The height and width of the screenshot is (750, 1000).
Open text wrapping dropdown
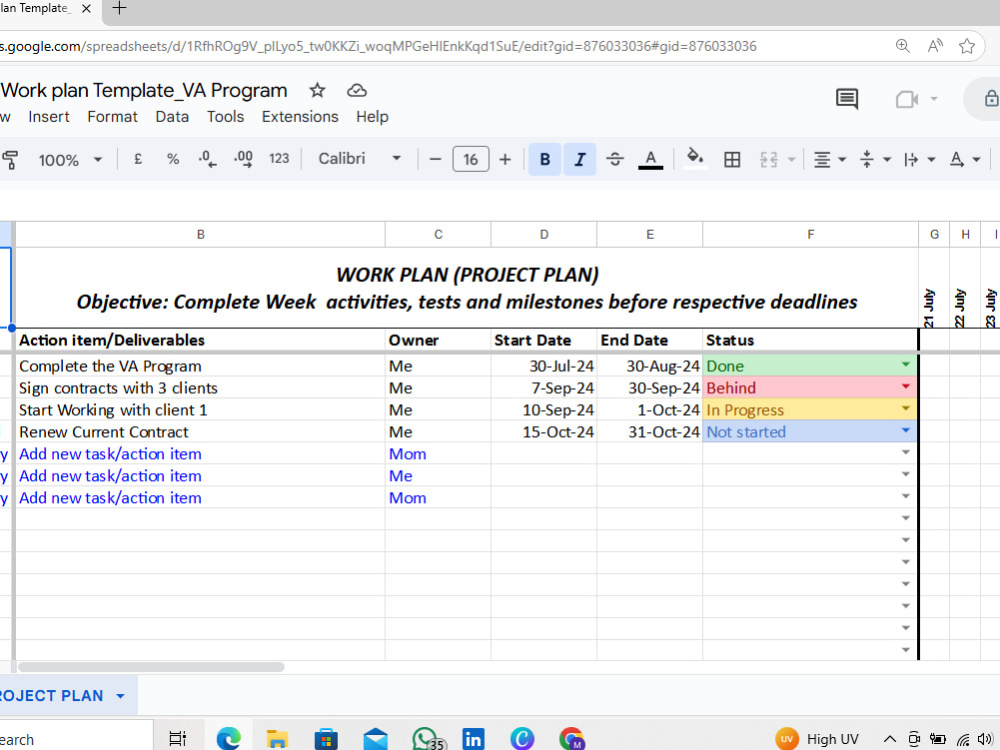click(919, 159)
